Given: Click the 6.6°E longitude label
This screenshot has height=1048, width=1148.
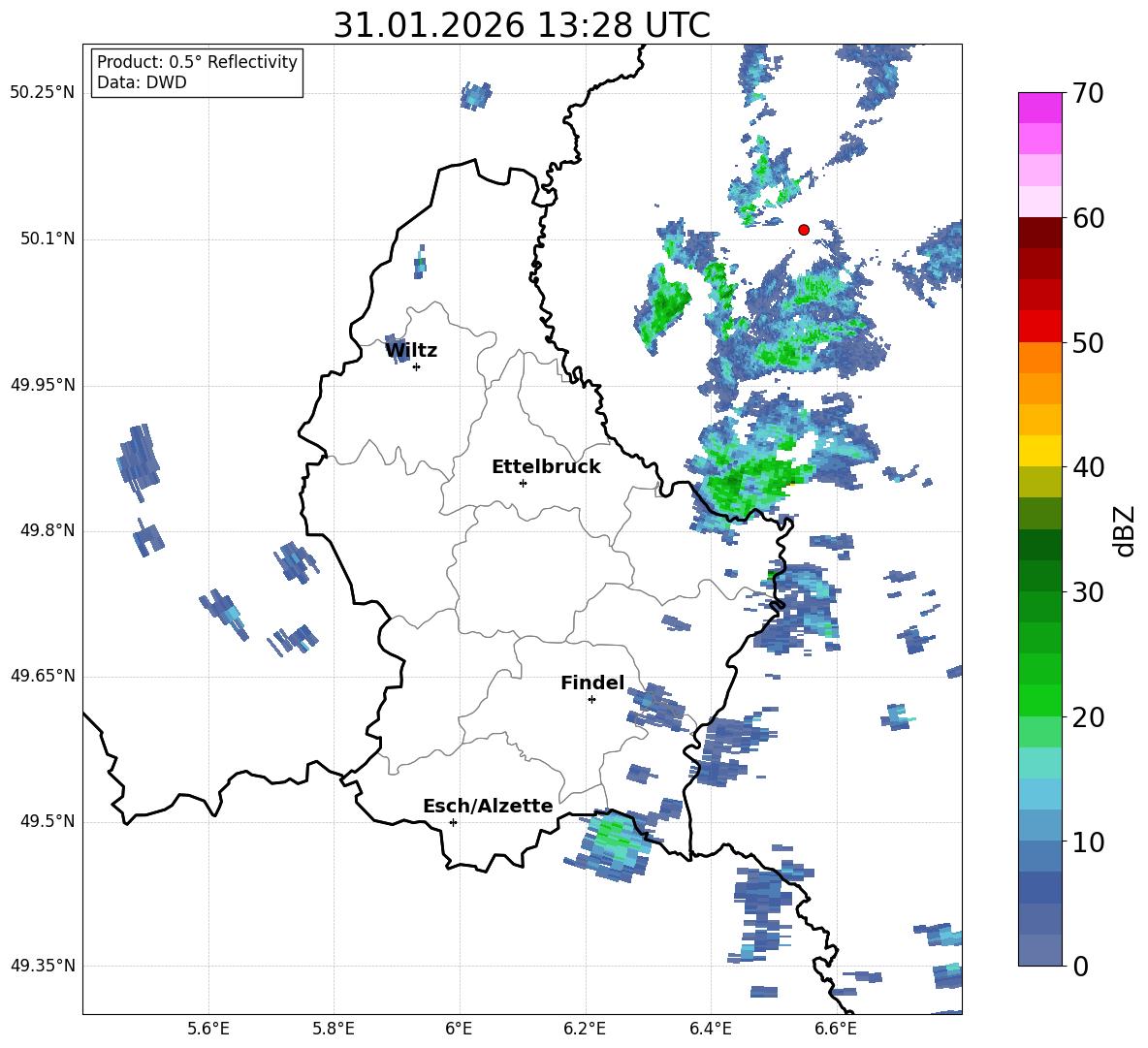Looking at the screenshot, I should (836, 1029).
